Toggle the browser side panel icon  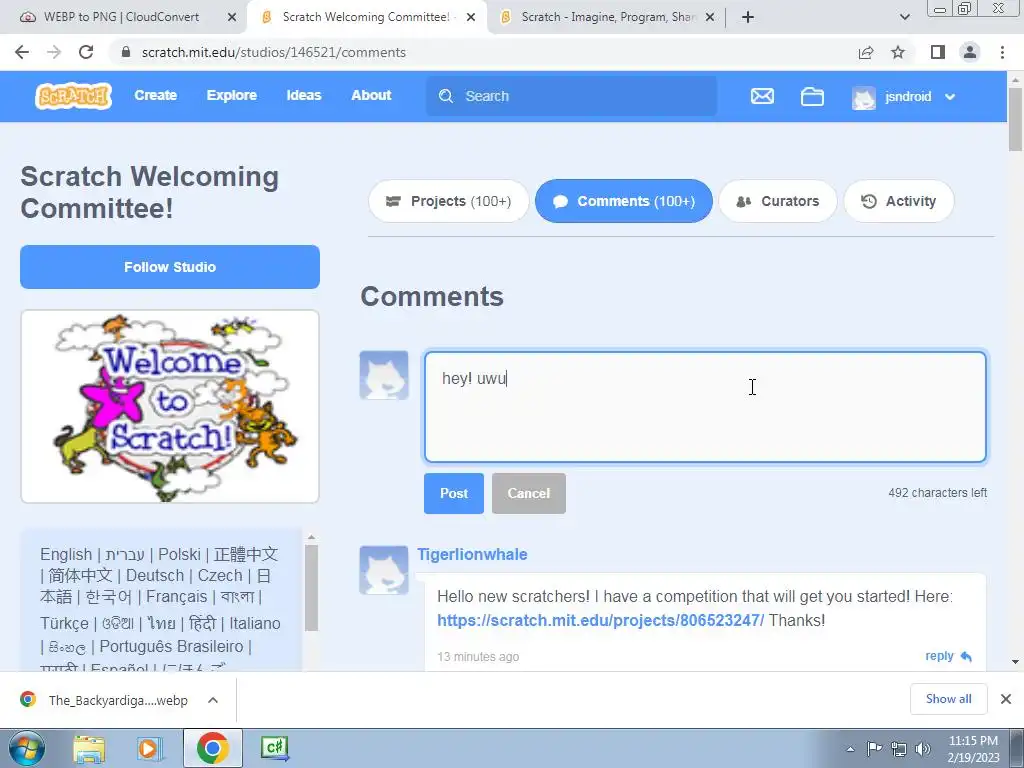(x=938, y=52)
